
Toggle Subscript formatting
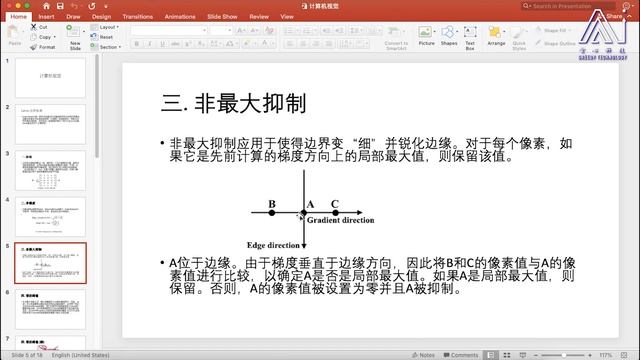(201, 44)
